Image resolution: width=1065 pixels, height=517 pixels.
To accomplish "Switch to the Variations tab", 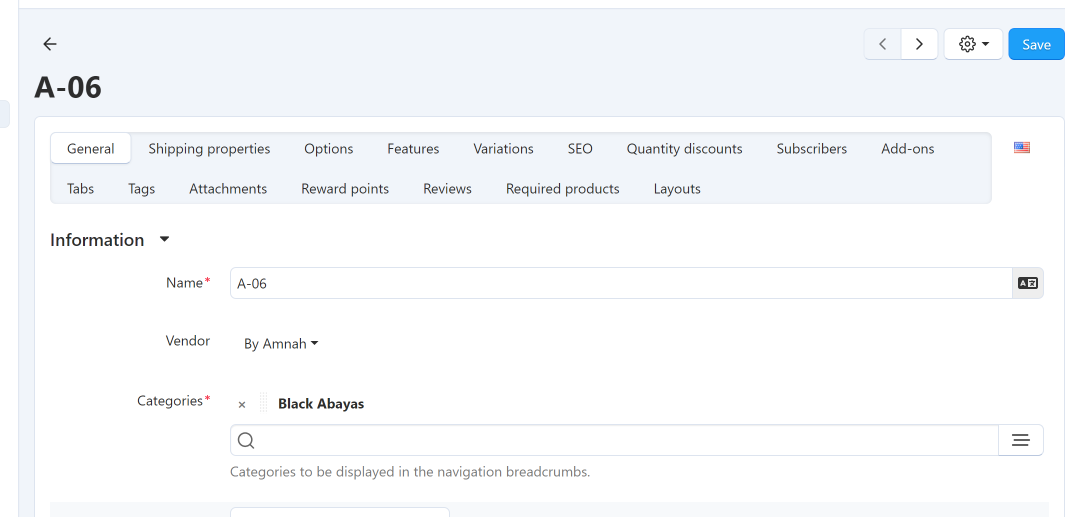I will point(503,149).
